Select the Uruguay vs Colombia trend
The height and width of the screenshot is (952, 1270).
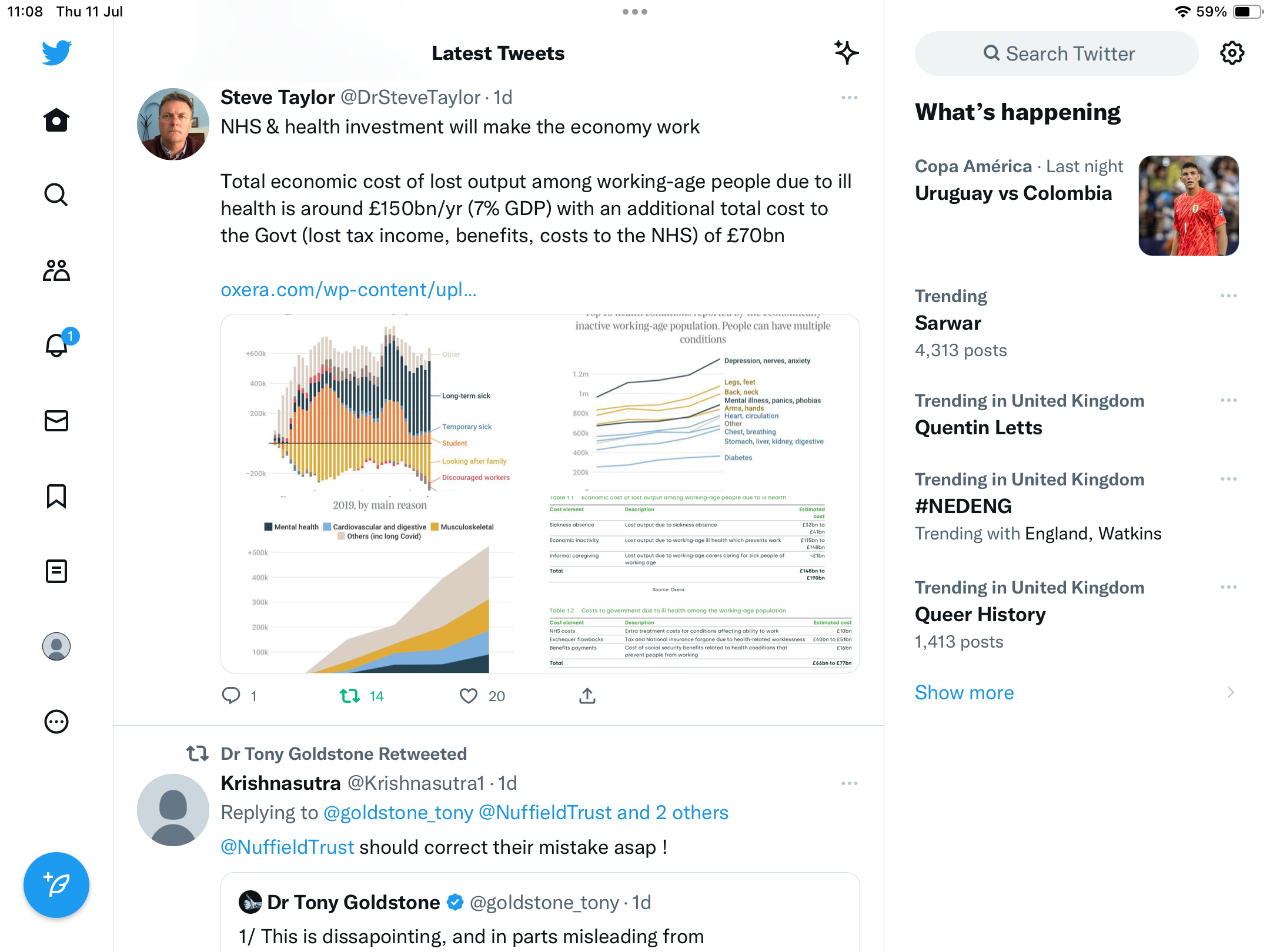click(x=1013, y=193)
